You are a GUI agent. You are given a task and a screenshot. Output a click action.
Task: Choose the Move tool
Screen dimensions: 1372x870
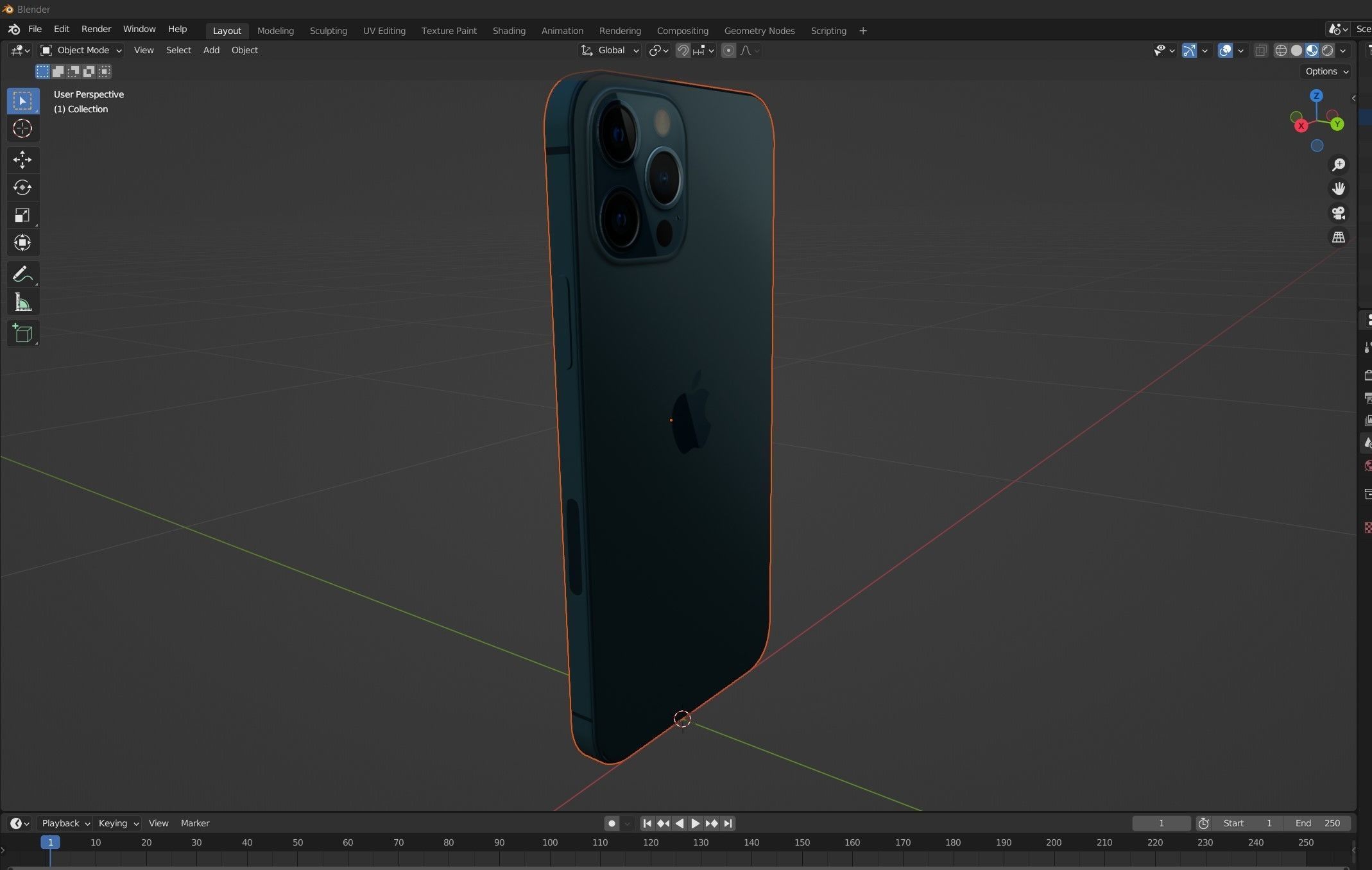pyautogui.click(x=22, y=159)
